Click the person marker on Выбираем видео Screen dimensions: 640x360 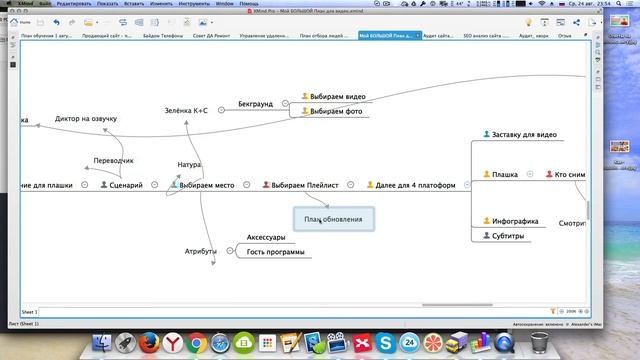(x=305, y=96)
